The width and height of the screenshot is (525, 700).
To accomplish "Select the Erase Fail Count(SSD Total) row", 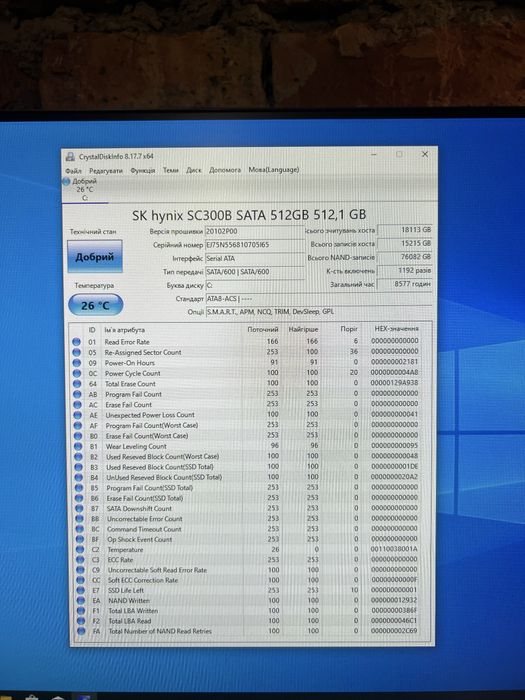I will tap(247, 498).
